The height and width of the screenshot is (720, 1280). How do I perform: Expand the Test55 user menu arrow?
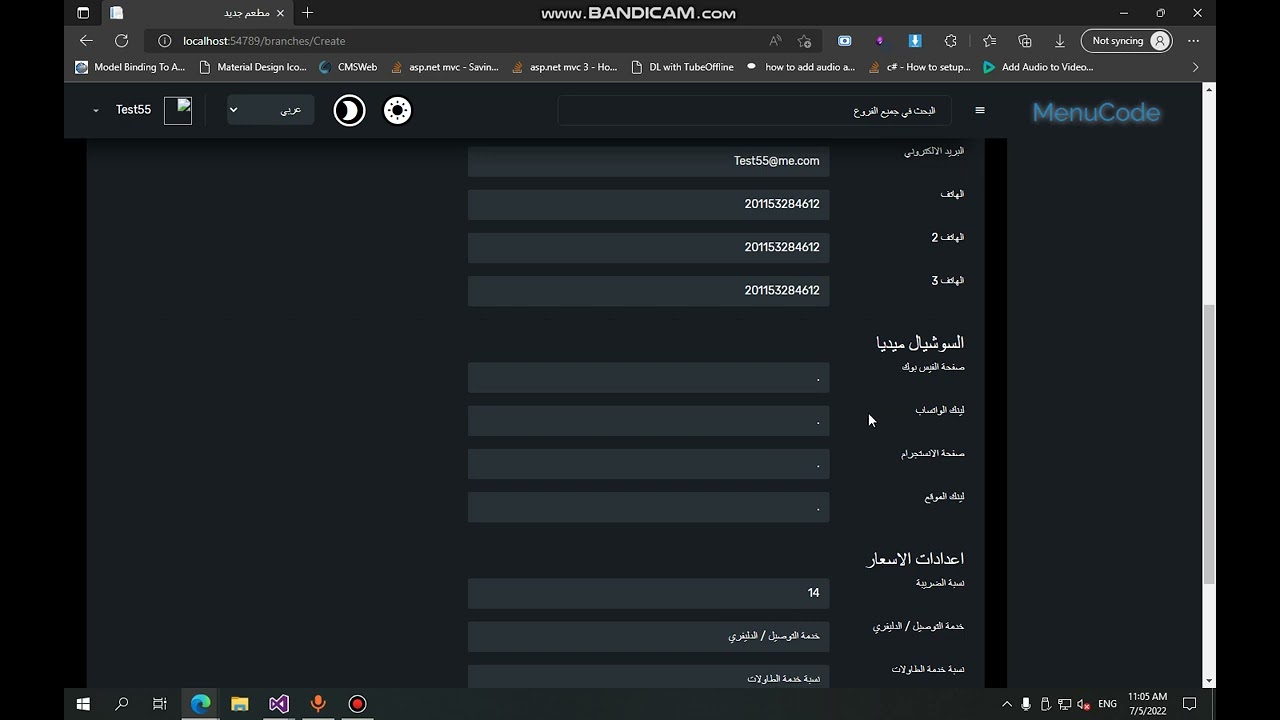tap(96, 110)
